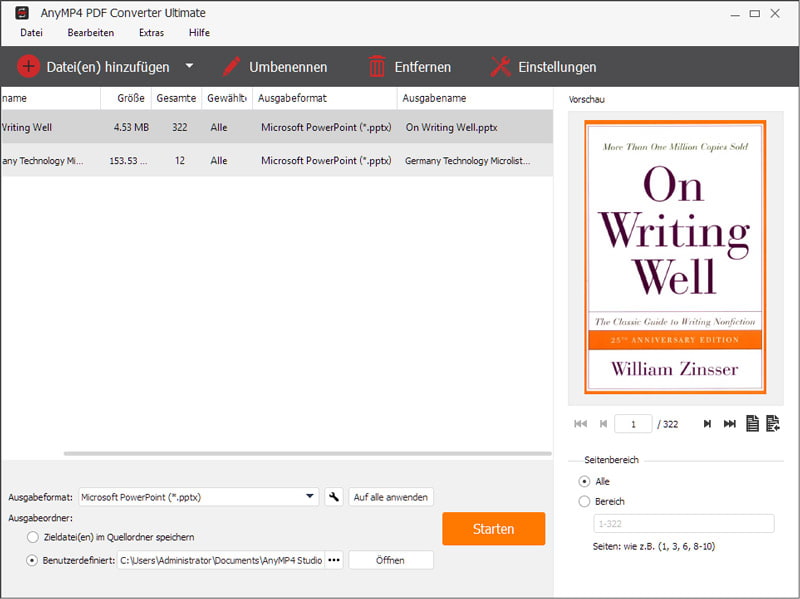Open the Hilfe menu
This screenshot has width=800, height=599.
[x=199, y=33]
